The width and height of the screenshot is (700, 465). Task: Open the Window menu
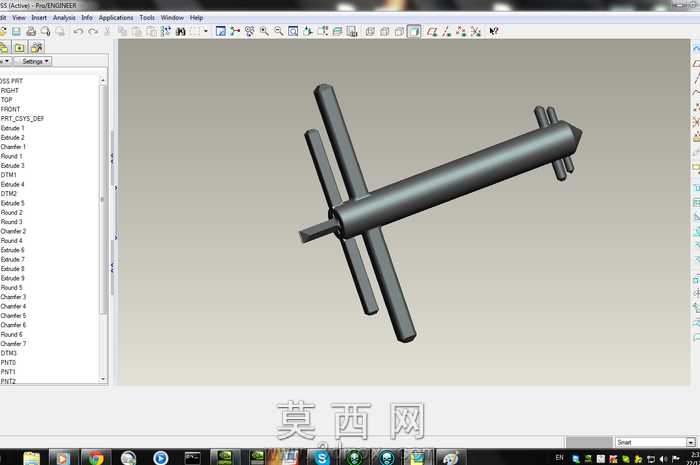tap(172, 17)
